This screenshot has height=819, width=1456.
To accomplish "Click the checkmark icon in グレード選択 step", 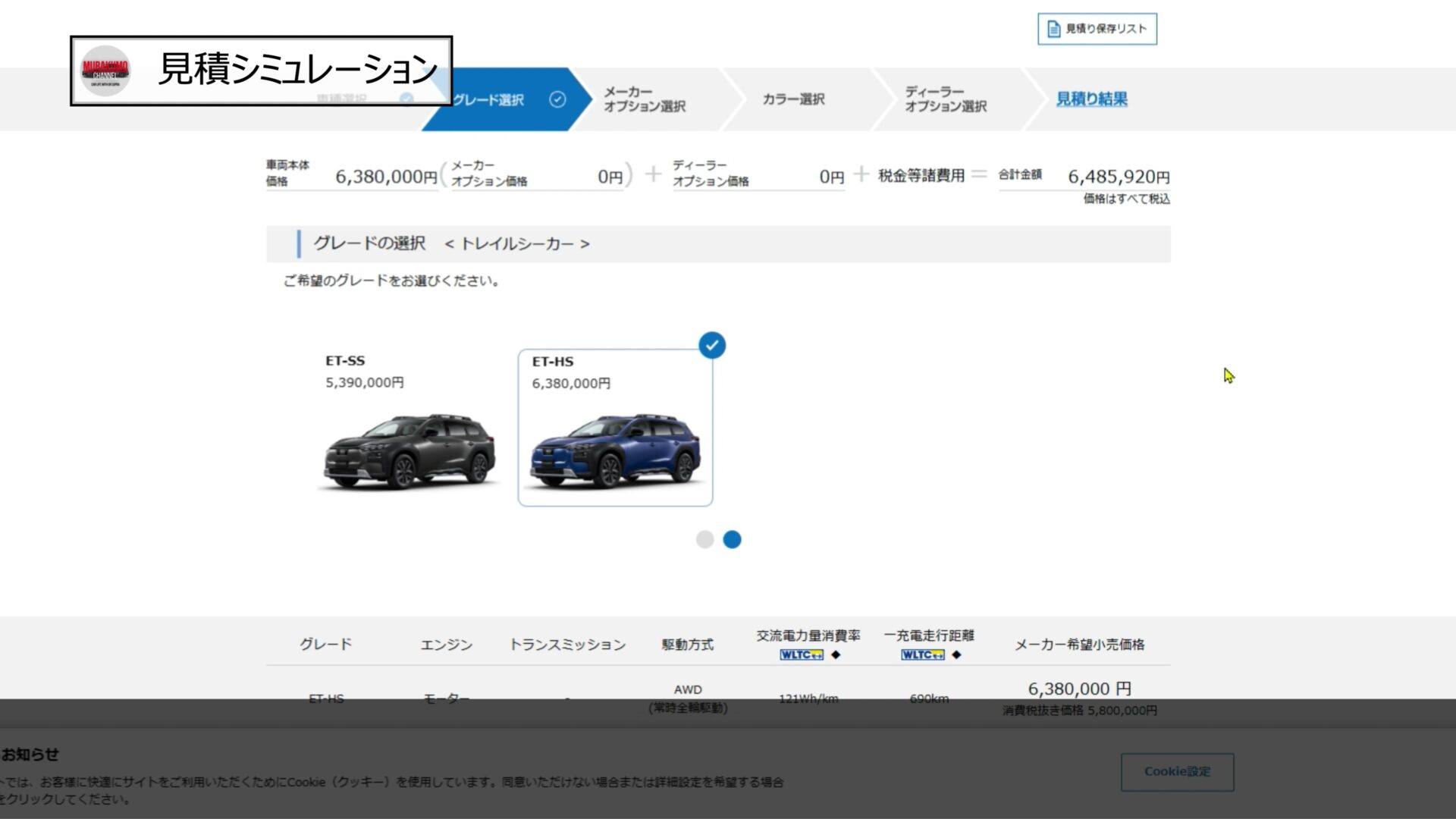I will point(557,99).
